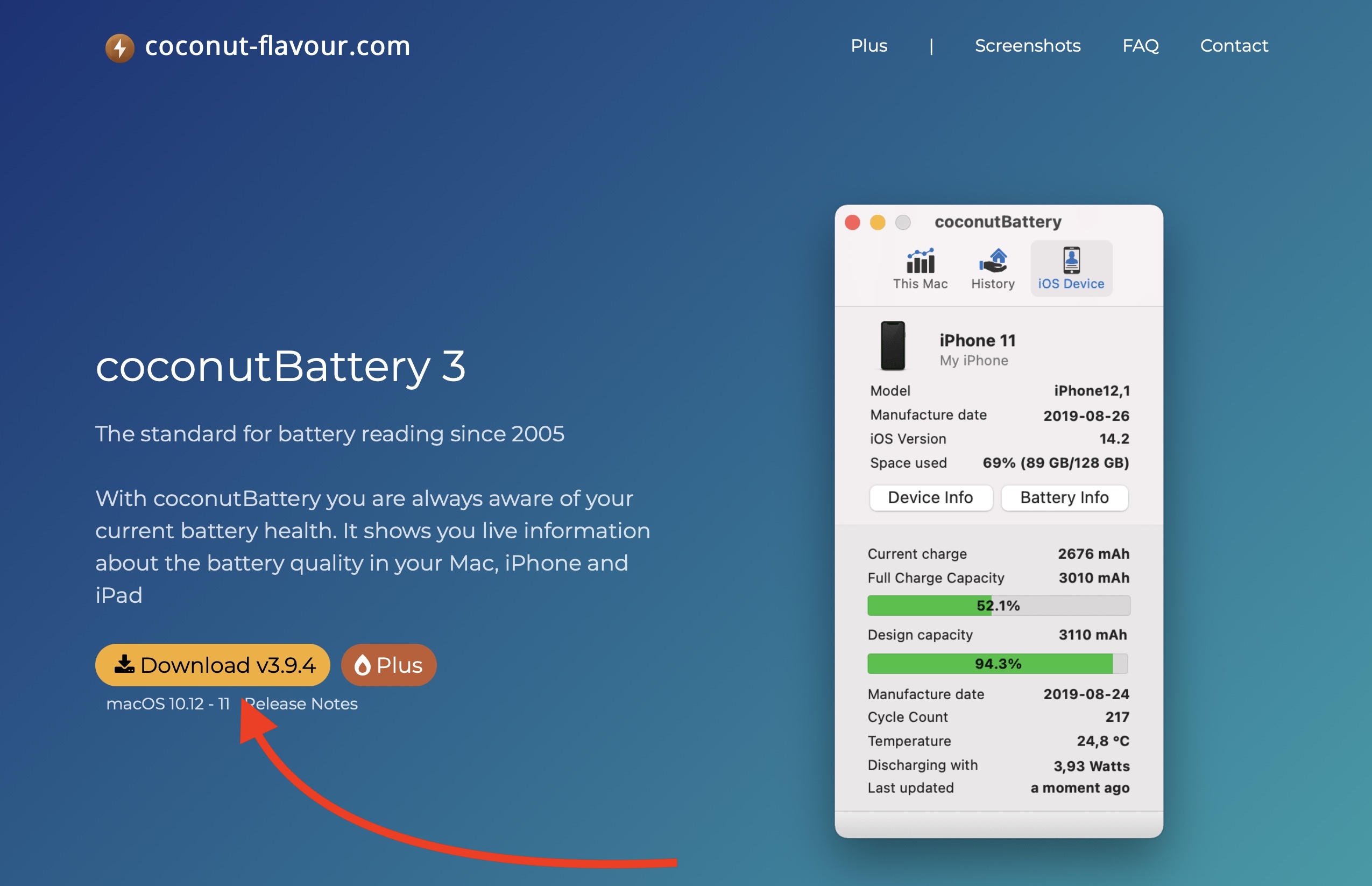Click the coconut-flavour.com lightning logo icon
The height and width of the screenshot is (886, 1372).
click(119, 48)
